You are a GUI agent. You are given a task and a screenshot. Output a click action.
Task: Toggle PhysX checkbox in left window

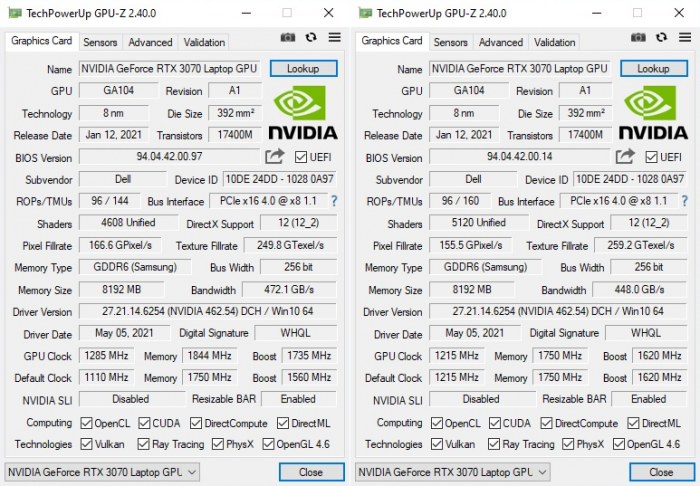coord(218,444)
